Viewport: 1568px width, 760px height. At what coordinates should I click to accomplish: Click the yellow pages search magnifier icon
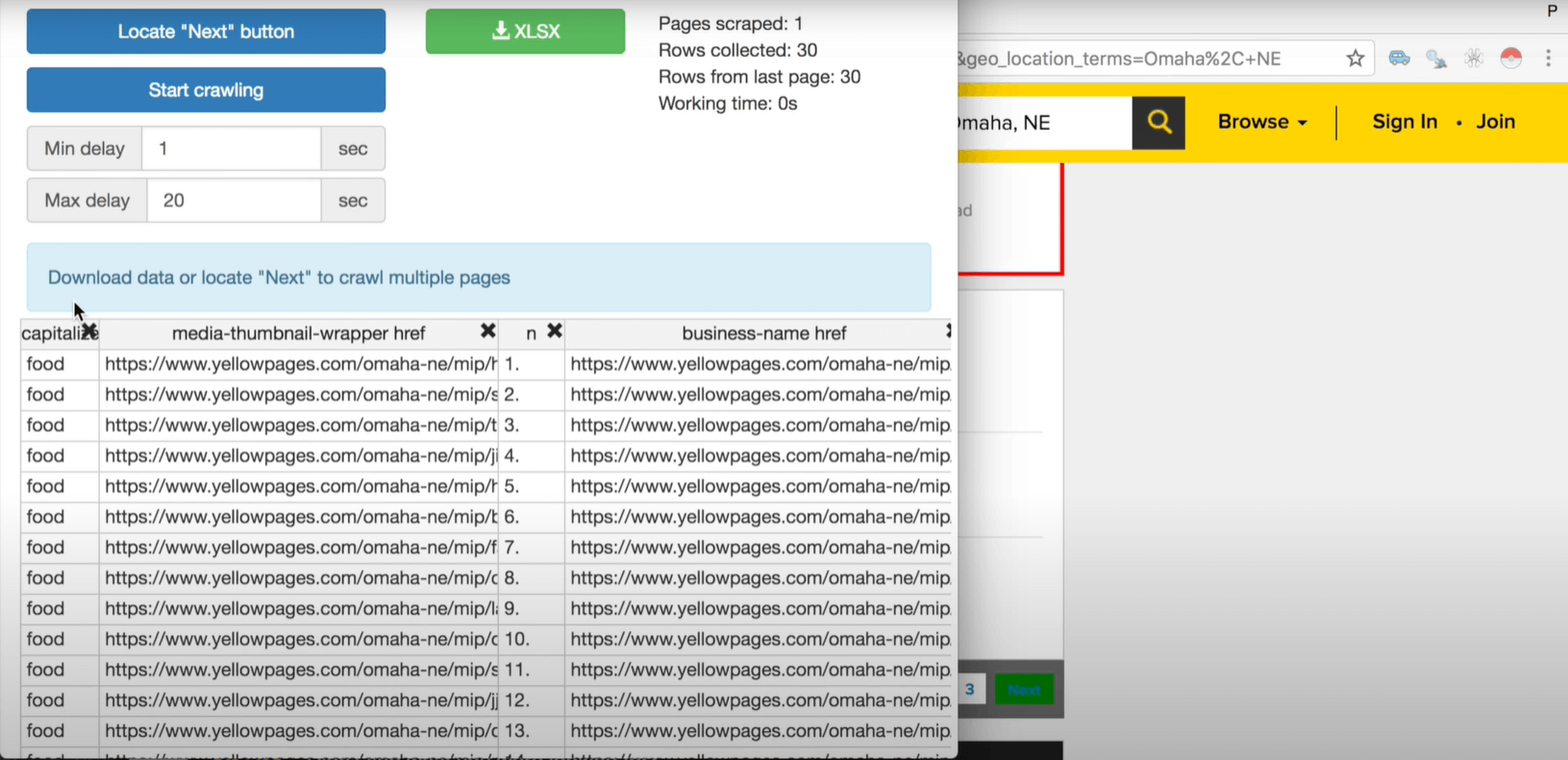1158,122
